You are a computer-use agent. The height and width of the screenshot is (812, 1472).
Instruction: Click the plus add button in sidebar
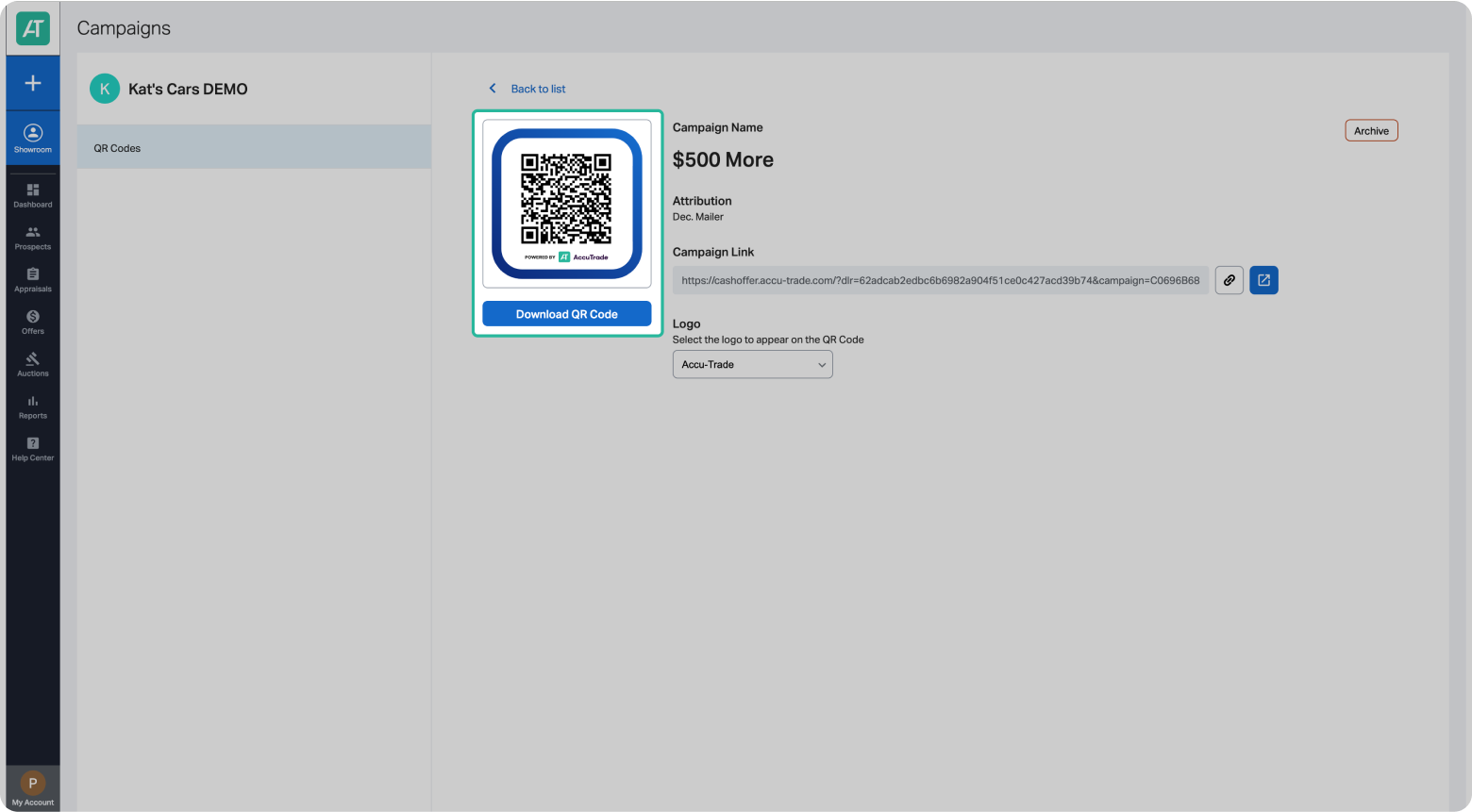[33, 83]
